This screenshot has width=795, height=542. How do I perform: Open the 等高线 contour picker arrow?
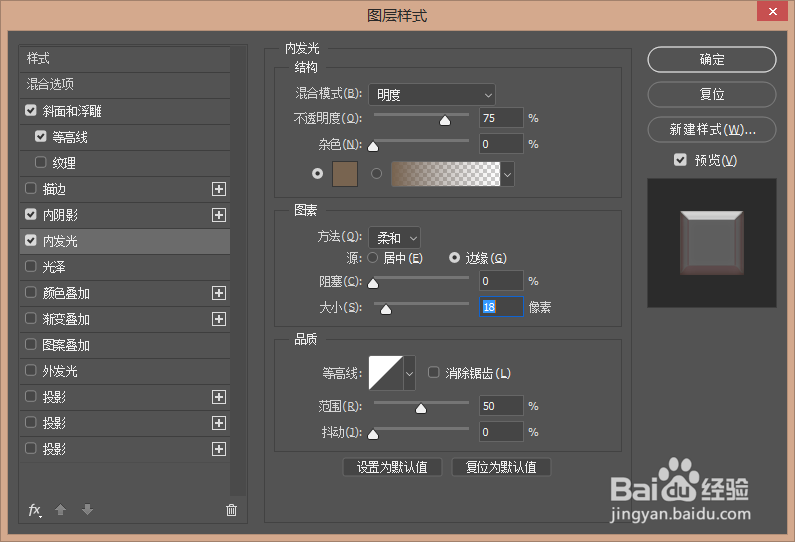tap(409, 373)
